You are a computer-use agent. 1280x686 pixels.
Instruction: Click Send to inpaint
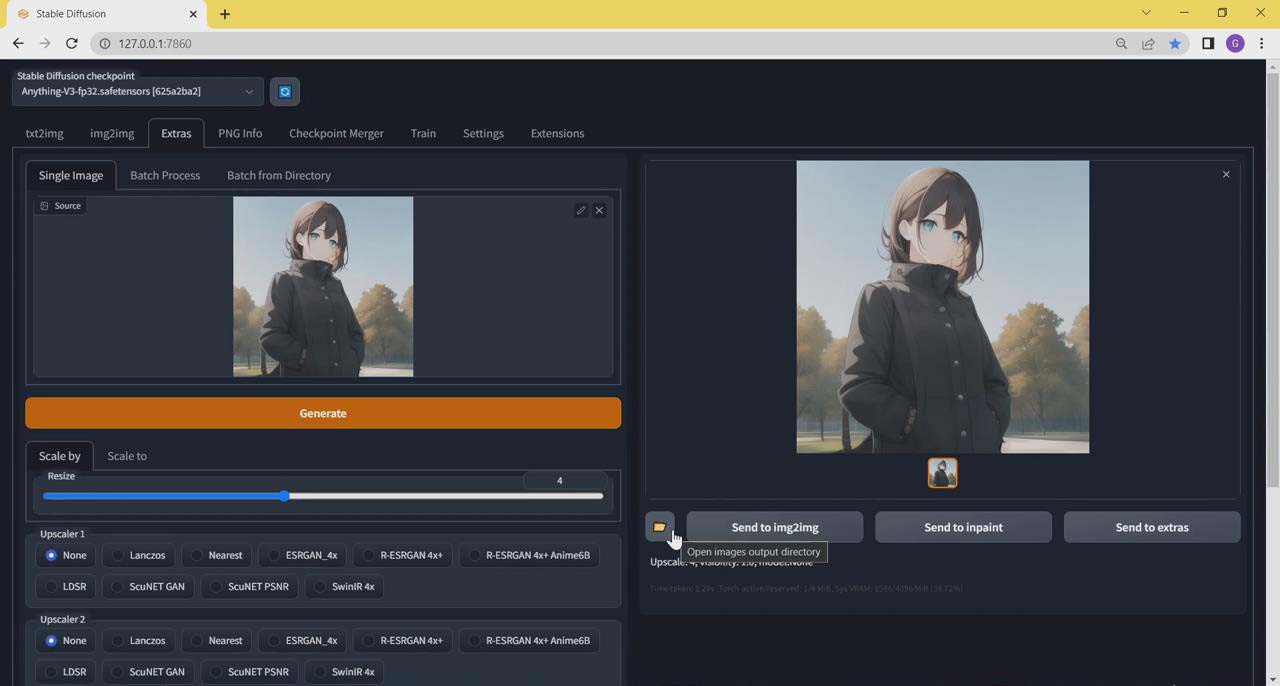pos(963,527)
